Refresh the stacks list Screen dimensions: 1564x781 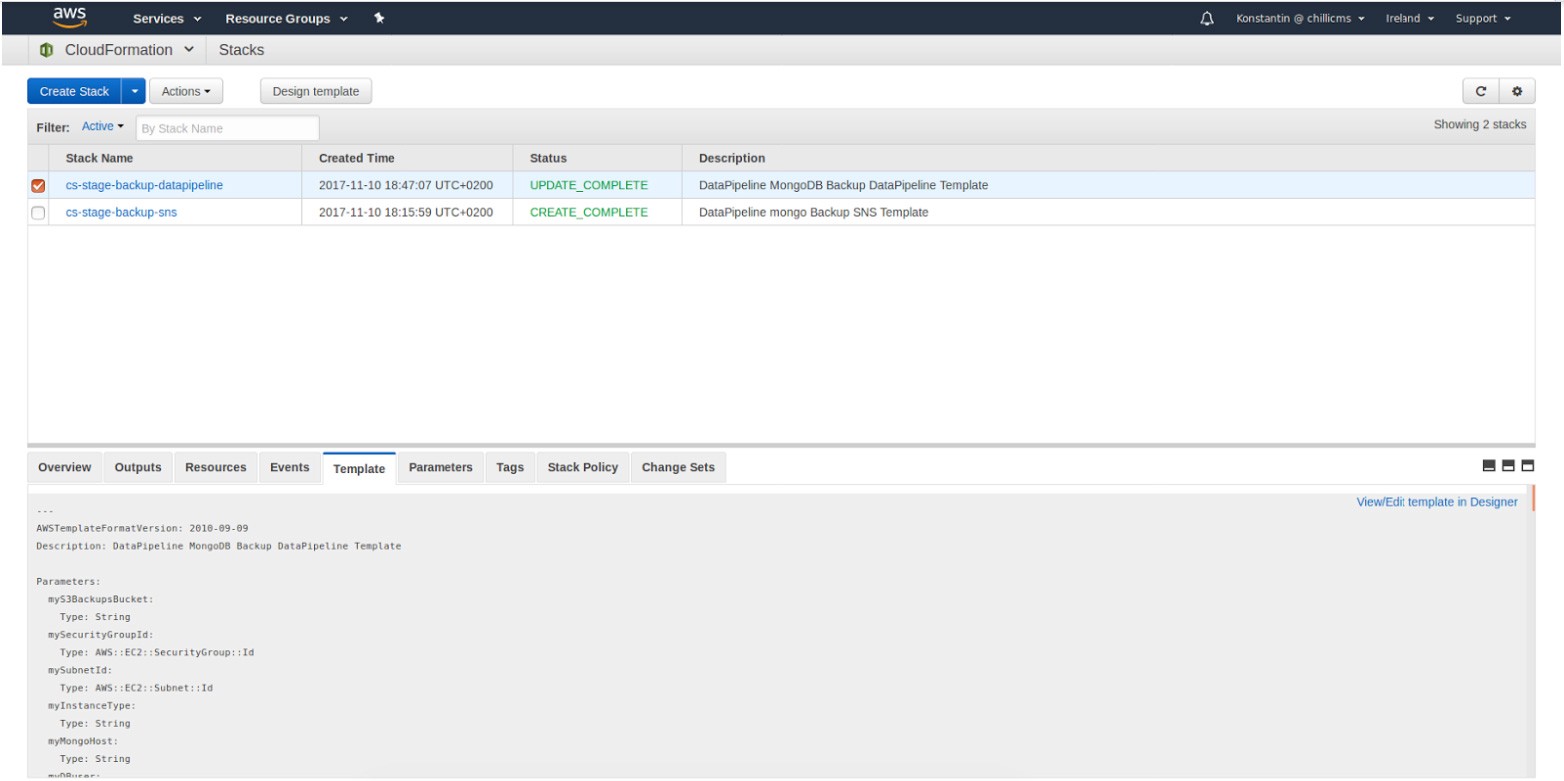click(1481, 91)
